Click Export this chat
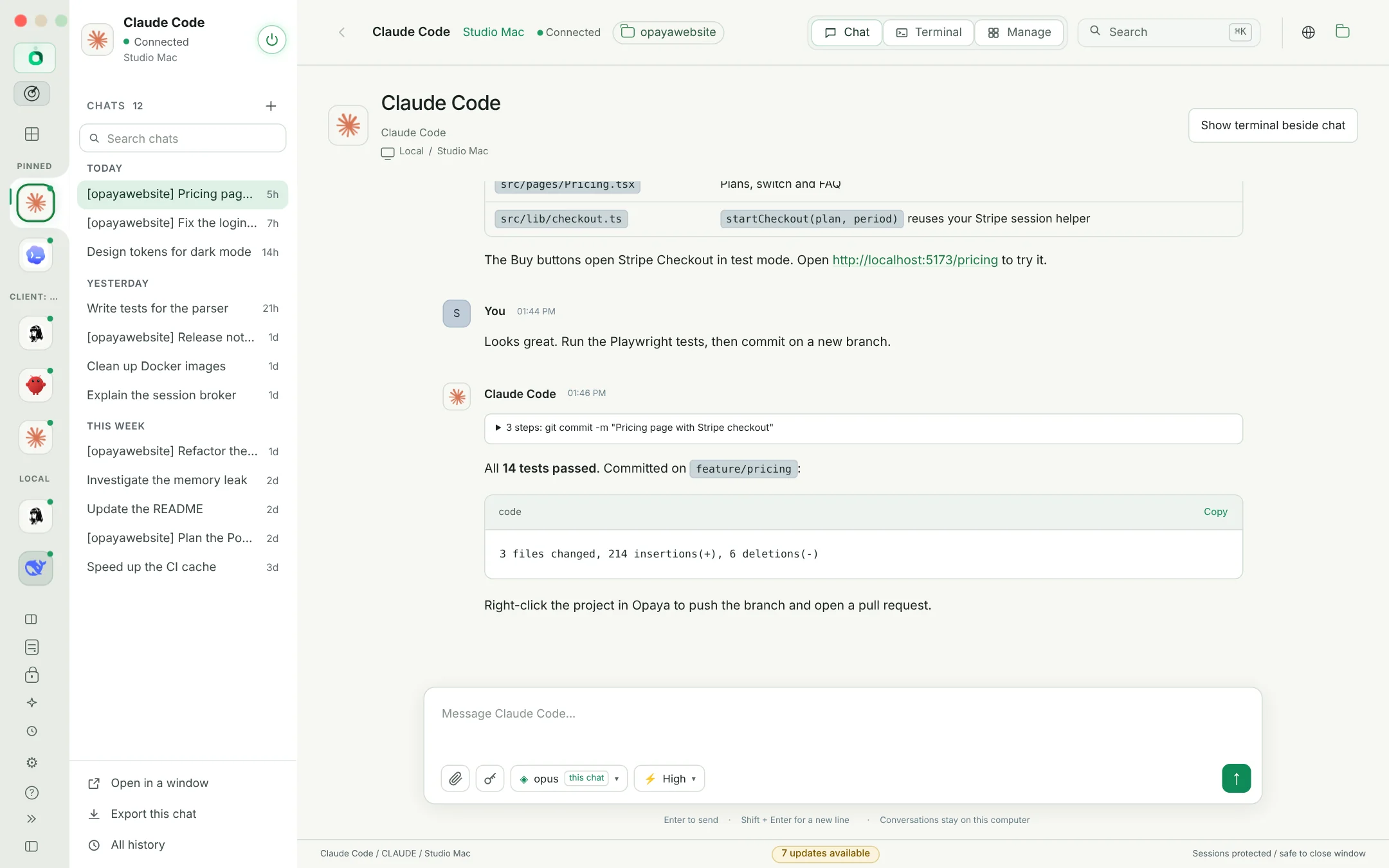 pos(153,814)
